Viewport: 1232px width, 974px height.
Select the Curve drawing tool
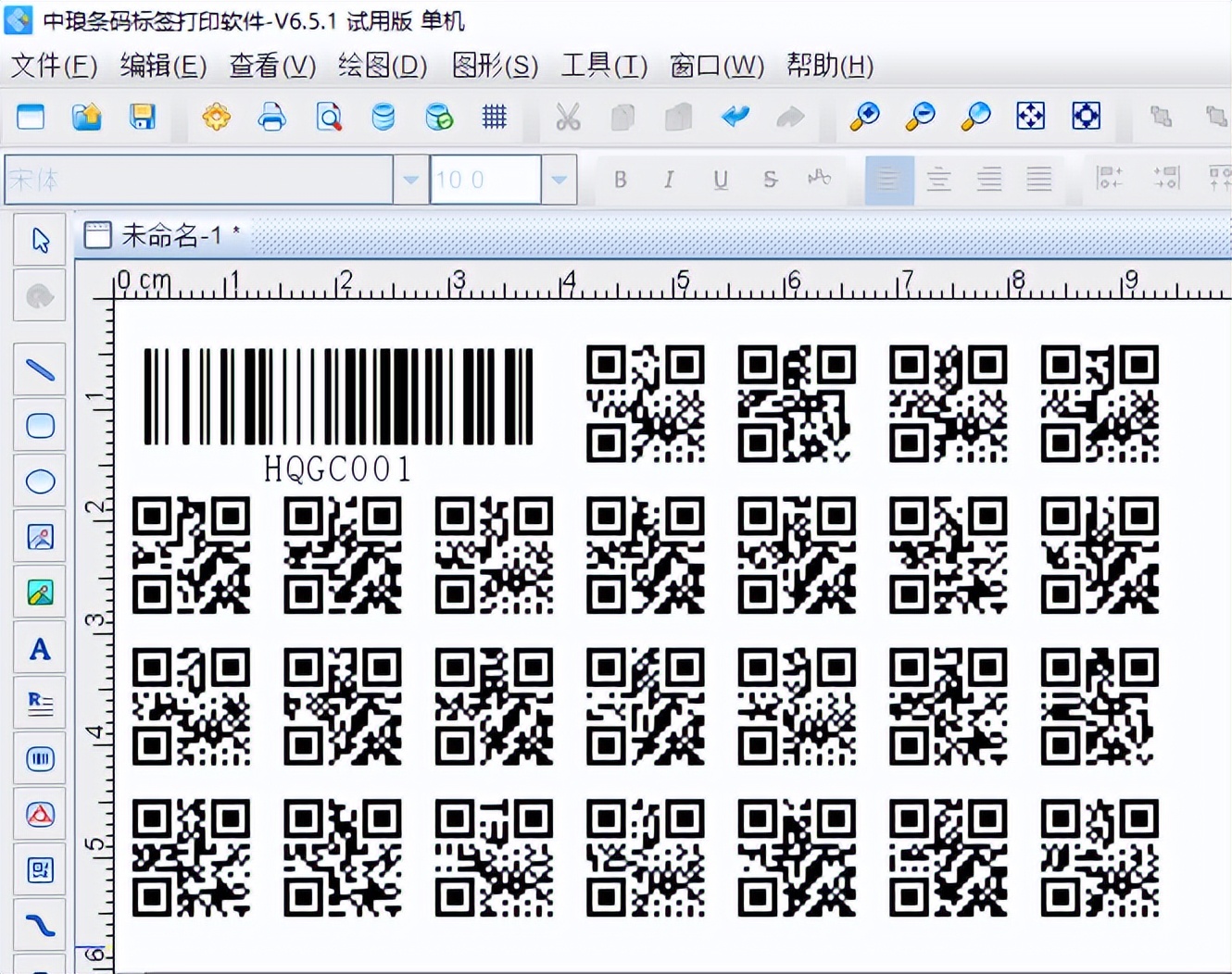tap(40, 926)
